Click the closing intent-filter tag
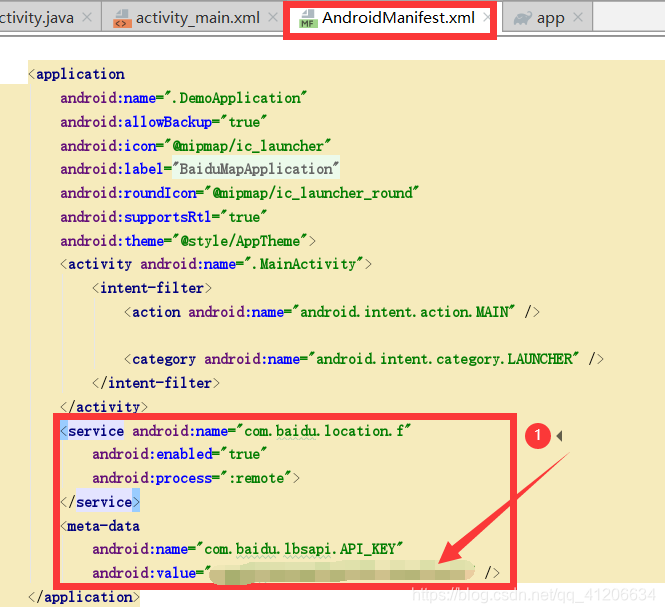 point(156,383)
